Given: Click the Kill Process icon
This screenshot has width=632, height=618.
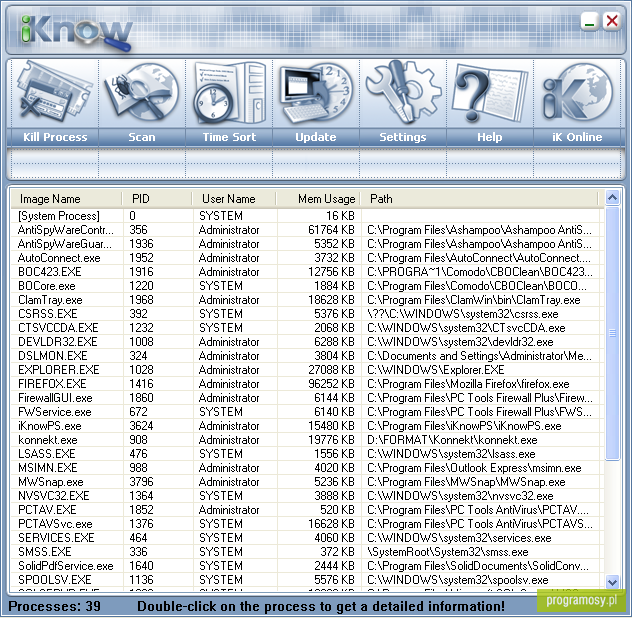Looking at the screenshot, I should click(x=55, y=94).
